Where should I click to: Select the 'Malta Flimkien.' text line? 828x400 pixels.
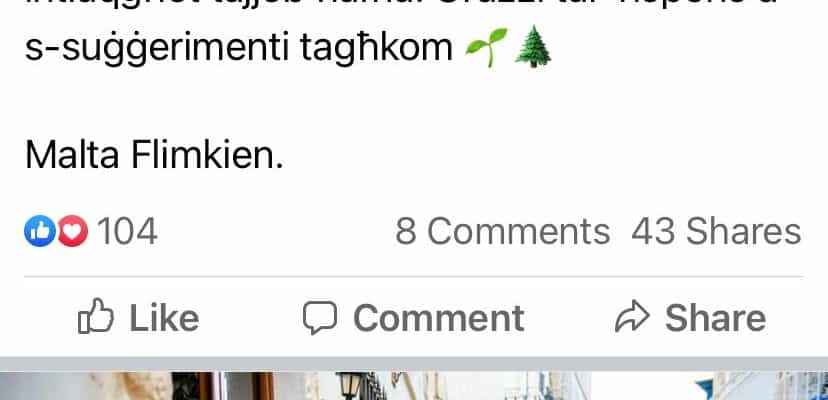tap(154, 154)
